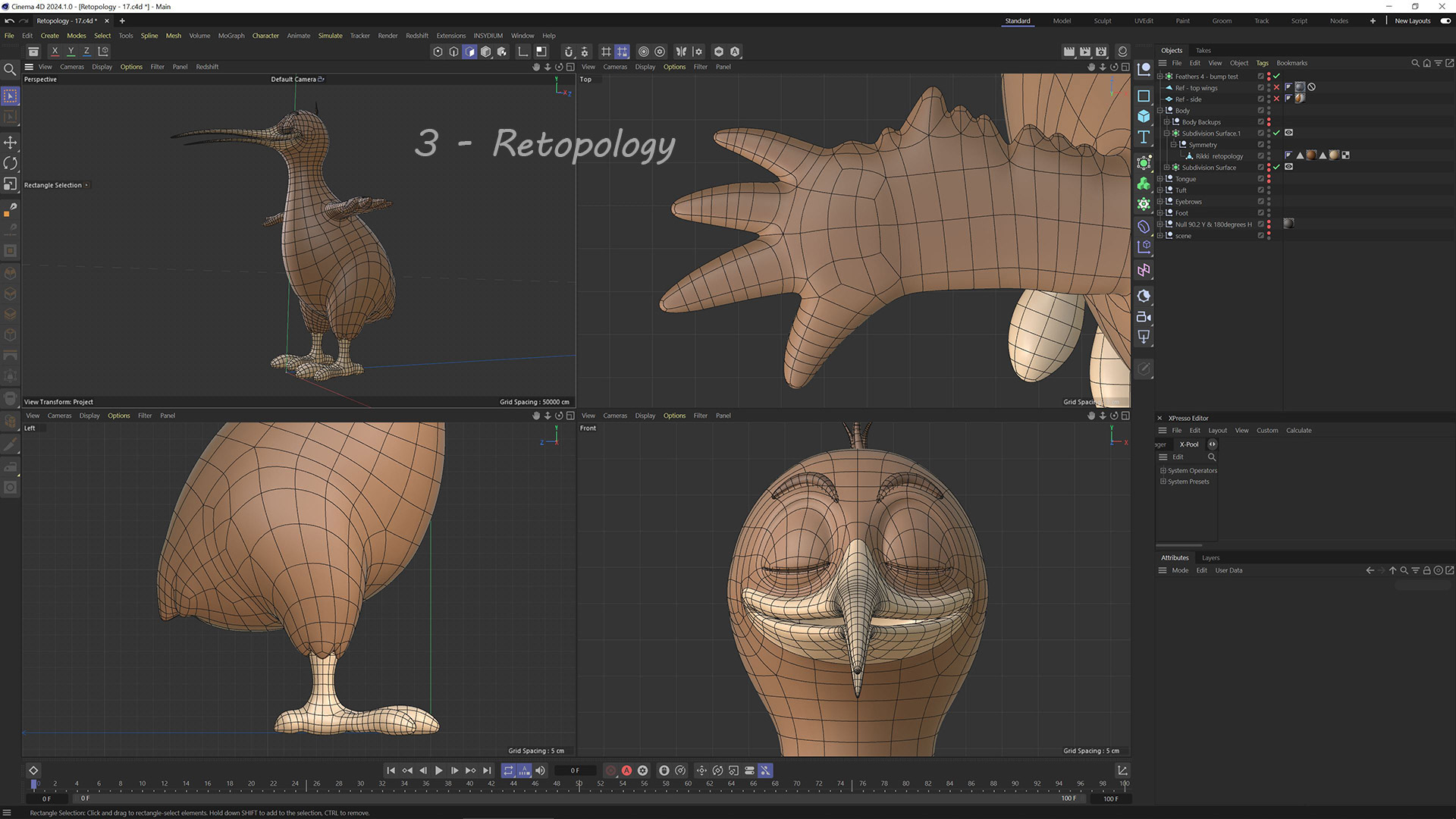Select the Scale tool
This screenshot has height=819, width=1456.
[11, 184]
